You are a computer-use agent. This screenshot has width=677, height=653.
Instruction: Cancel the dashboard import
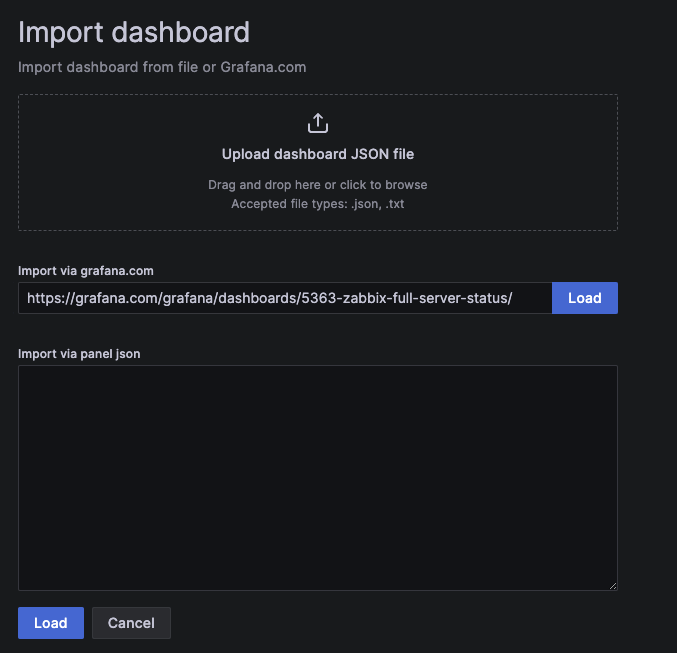pos(131,623)
